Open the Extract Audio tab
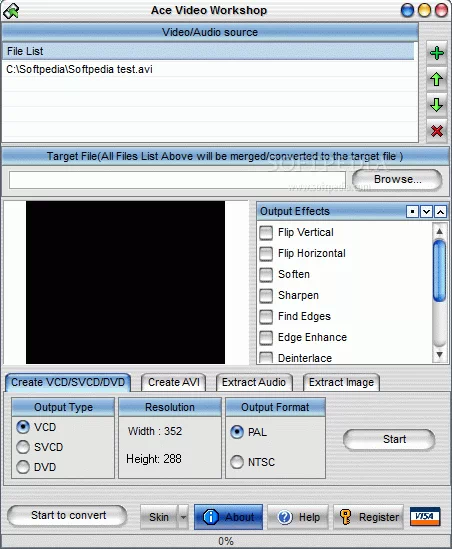 click(x=254, y=382)
